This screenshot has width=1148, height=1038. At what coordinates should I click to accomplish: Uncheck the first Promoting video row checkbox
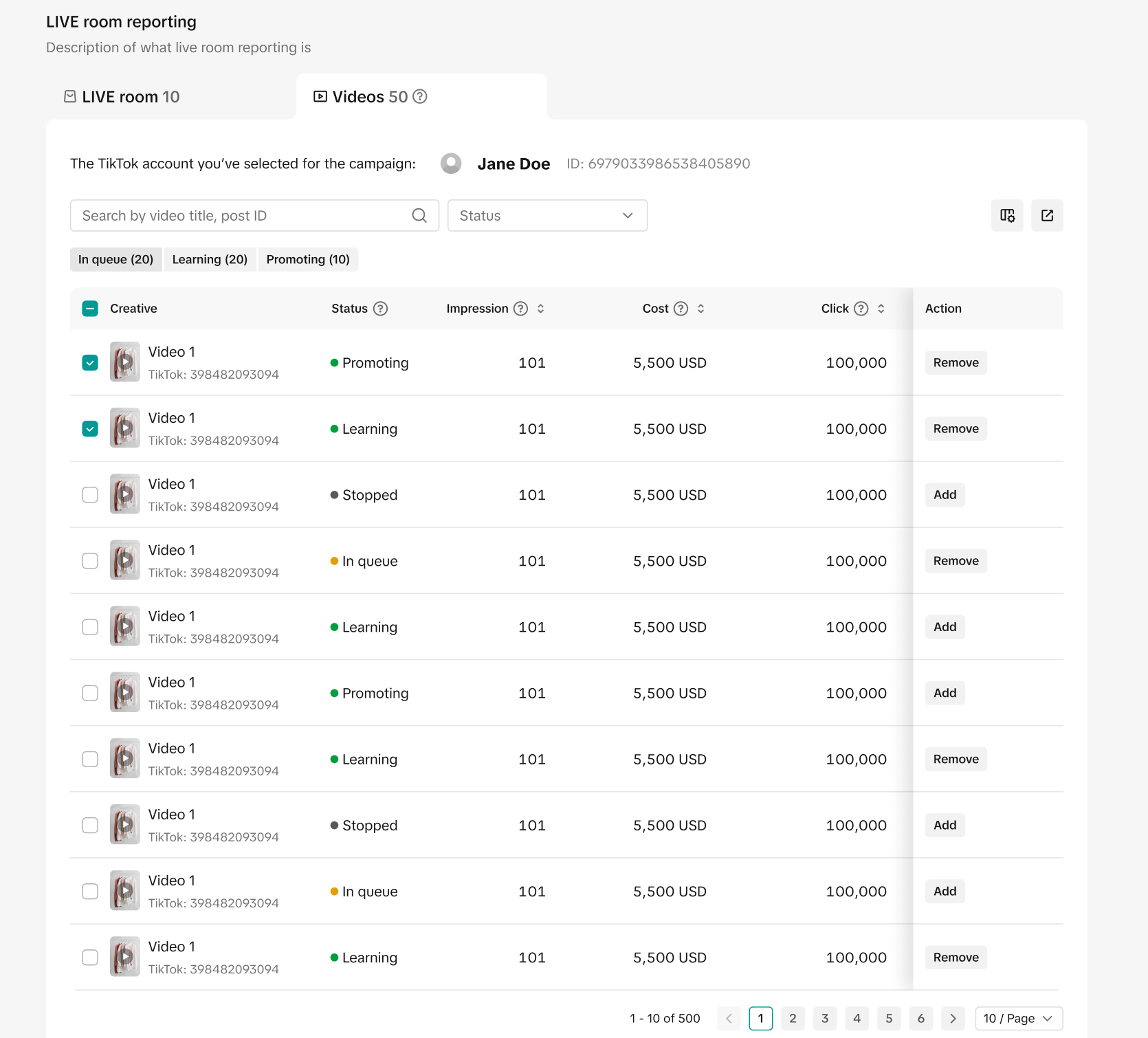coord(90,363)
